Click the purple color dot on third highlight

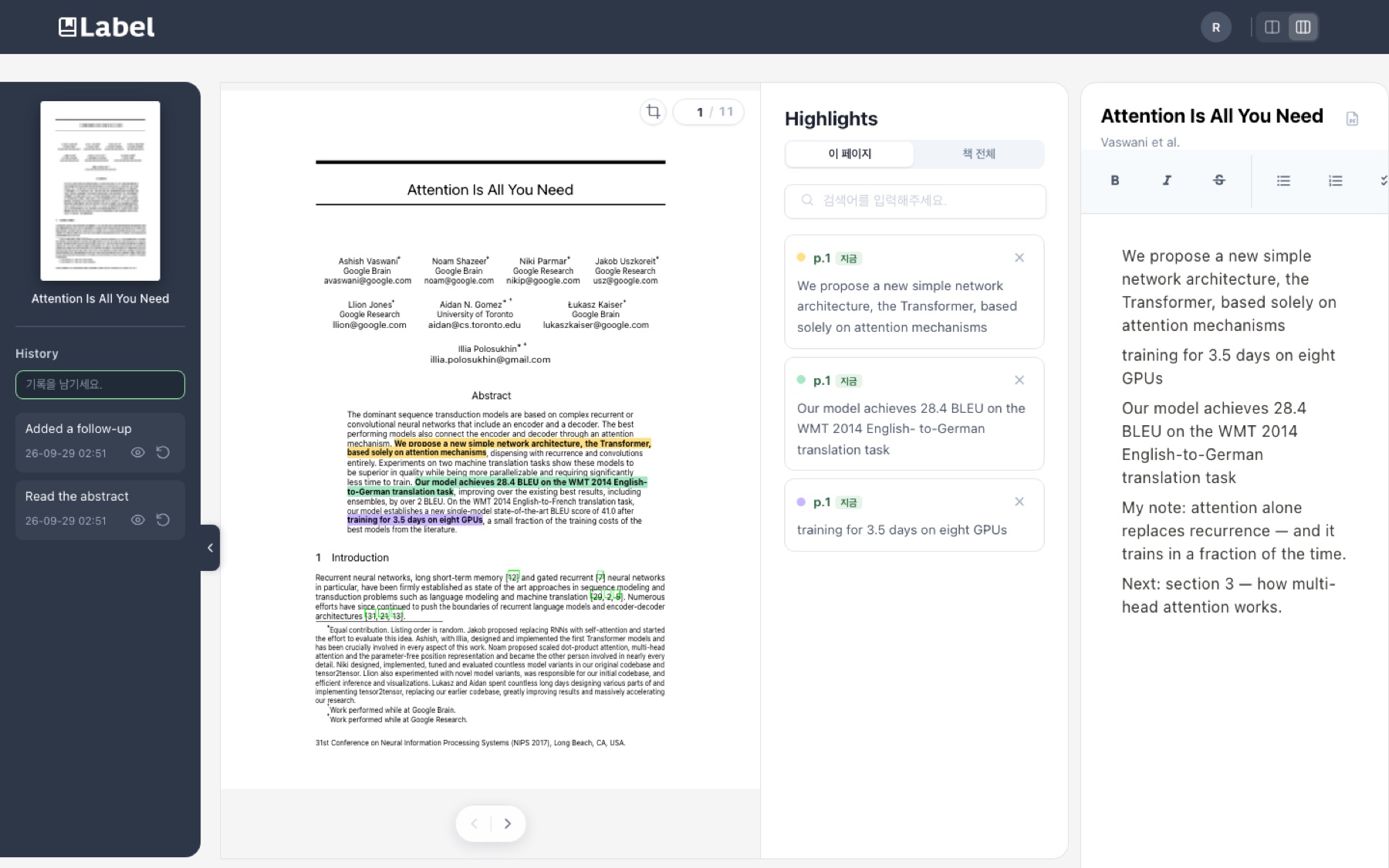[x=801, y=502]
